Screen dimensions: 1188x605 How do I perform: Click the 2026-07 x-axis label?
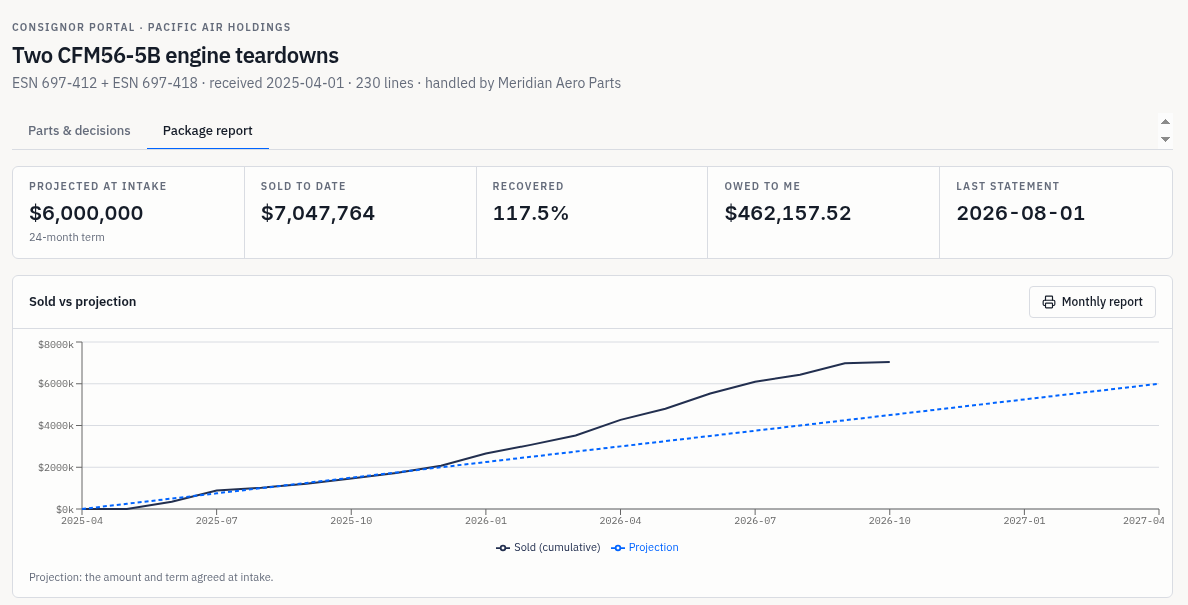pyautogui.click(x=755, y=521)
